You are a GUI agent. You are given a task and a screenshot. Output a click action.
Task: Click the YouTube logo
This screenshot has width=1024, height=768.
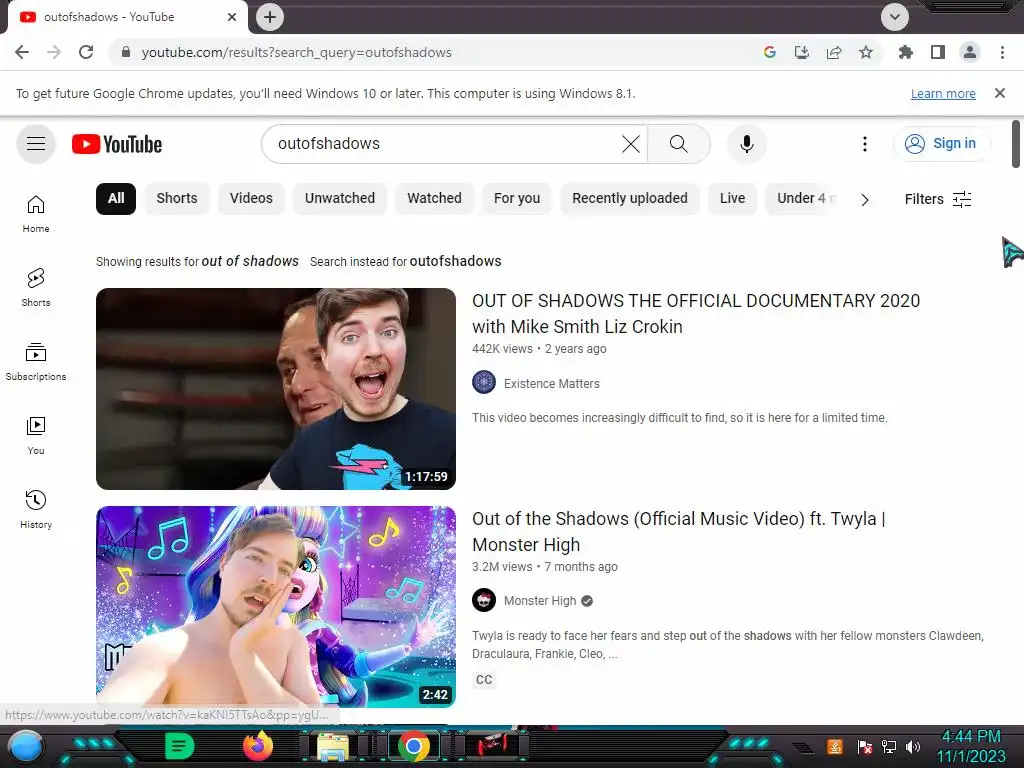pyautogui.click(x=117, y=144)
